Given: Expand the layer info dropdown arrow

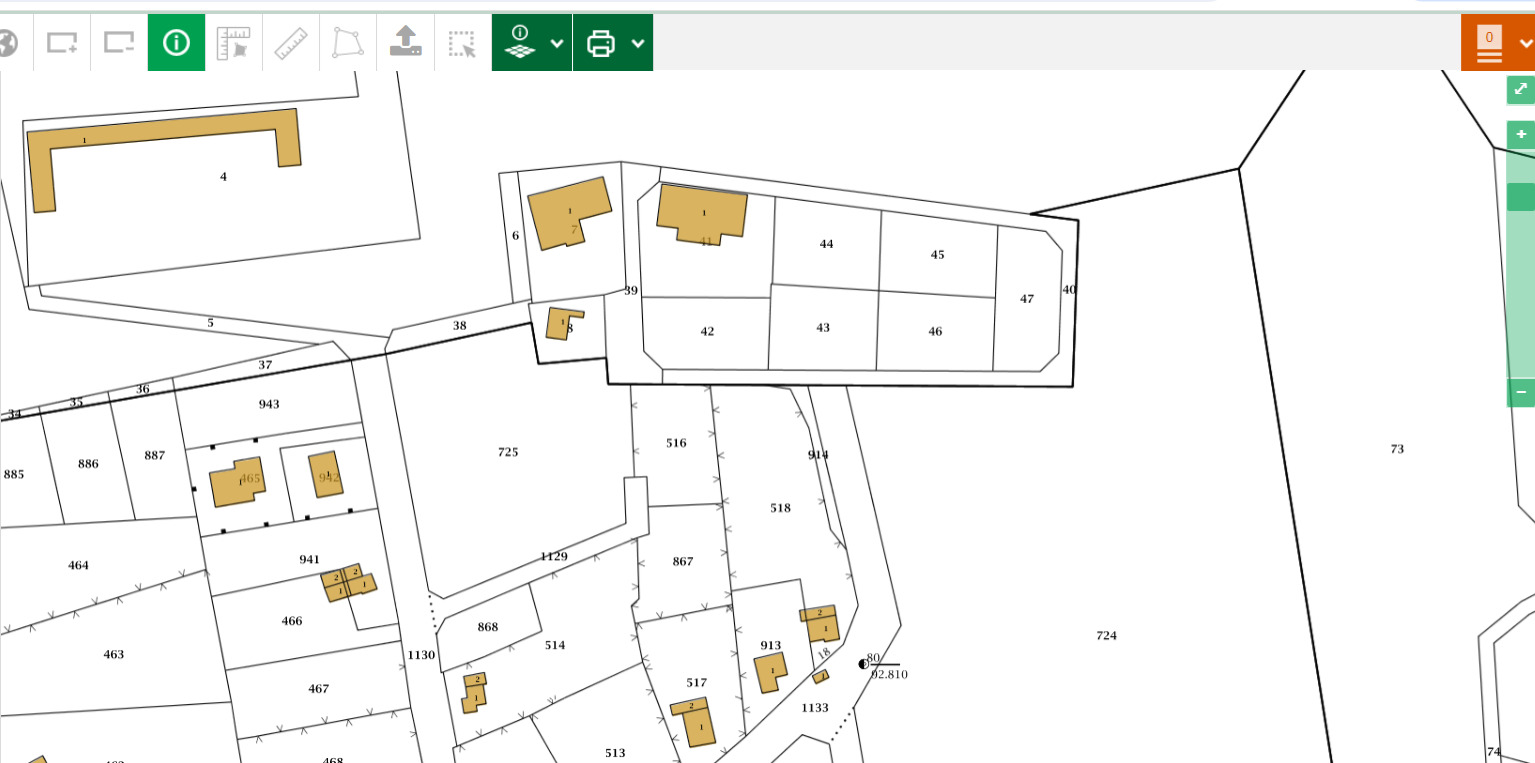Looking at the screenshot, I should [x=557, y=43].
